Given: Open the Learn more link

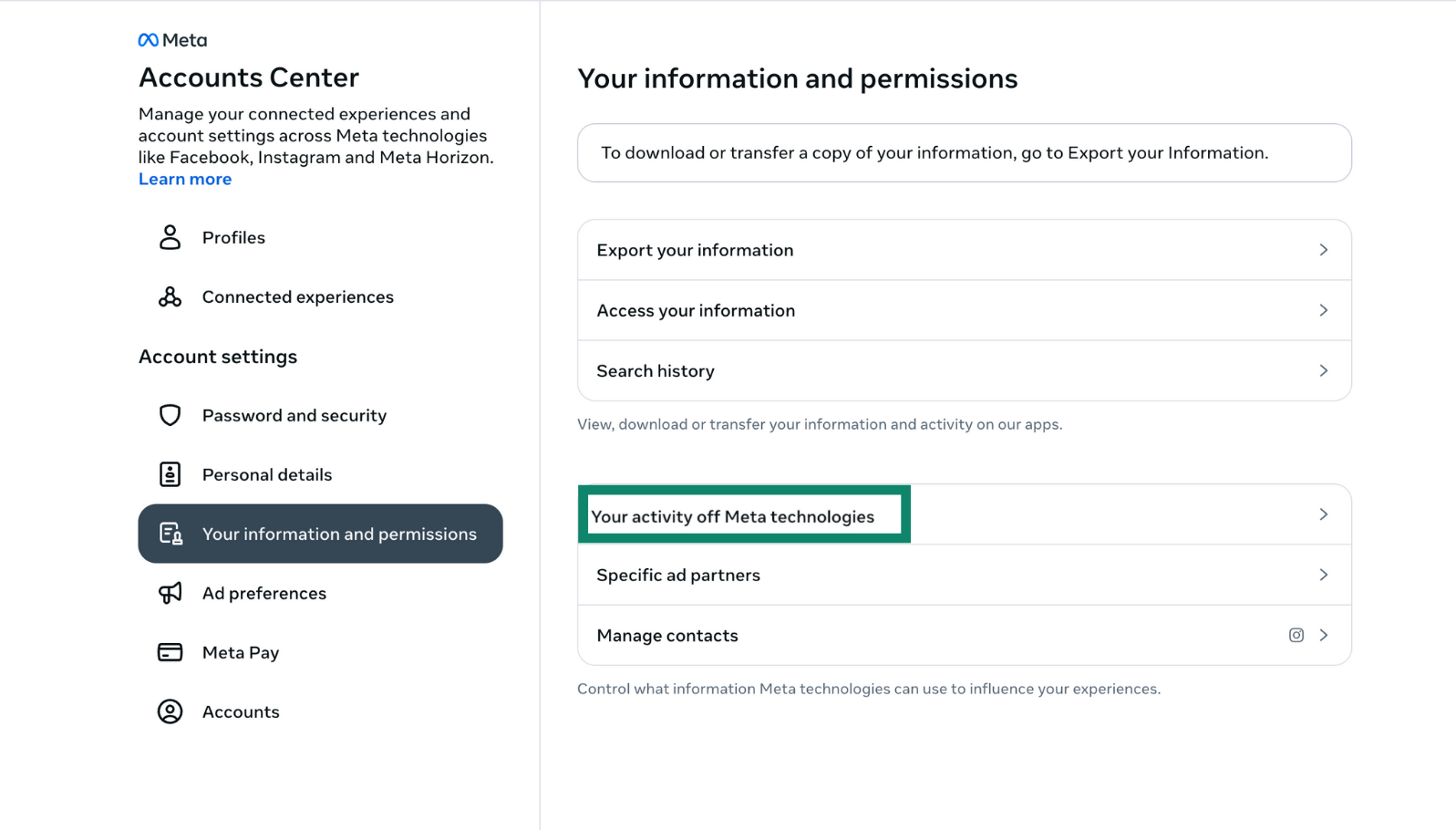Looking at the screenshot, I should [x=184, y=179].
